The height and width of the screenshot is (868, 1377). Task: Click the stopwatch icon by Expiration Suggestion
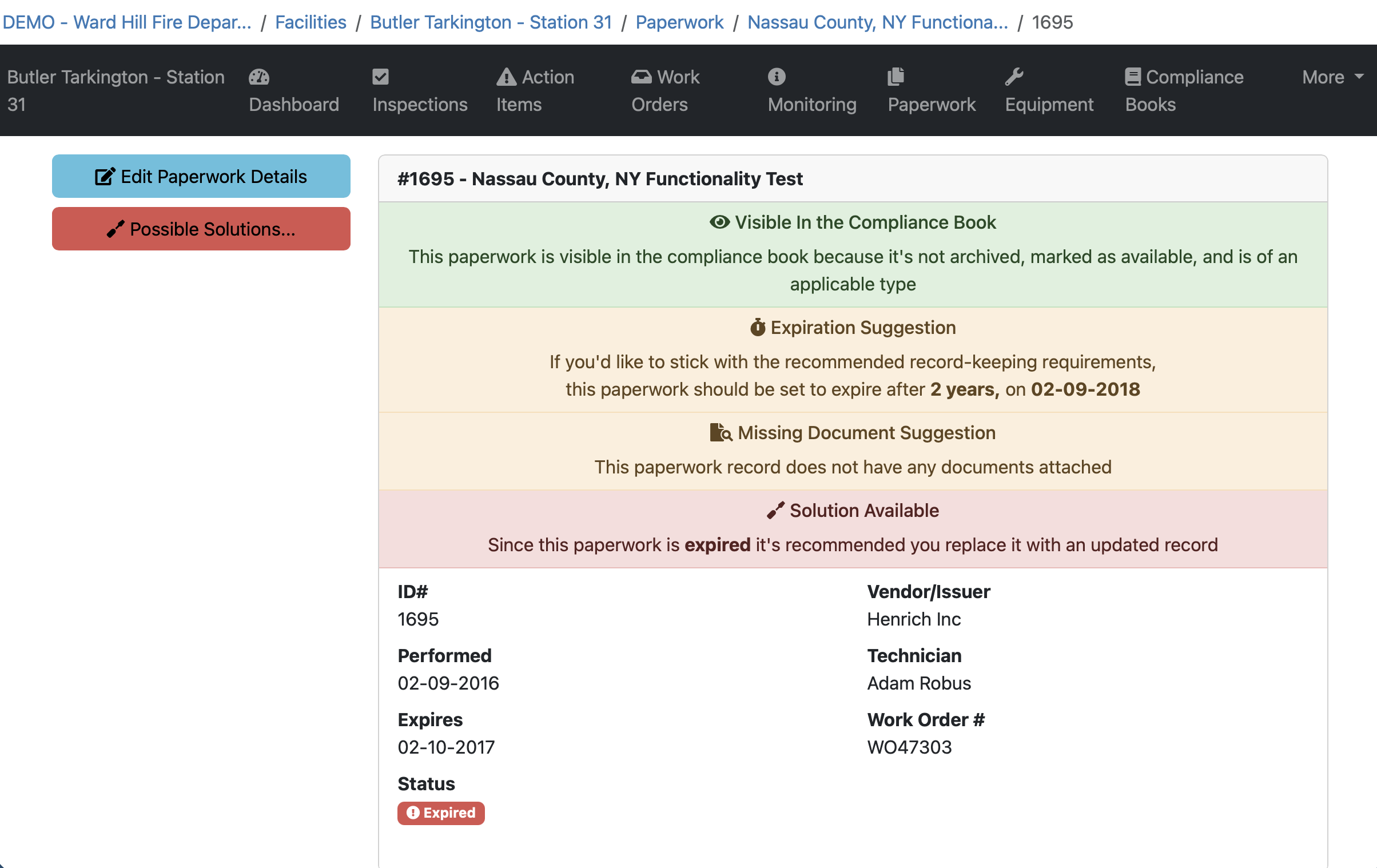[x=758, y=327]
